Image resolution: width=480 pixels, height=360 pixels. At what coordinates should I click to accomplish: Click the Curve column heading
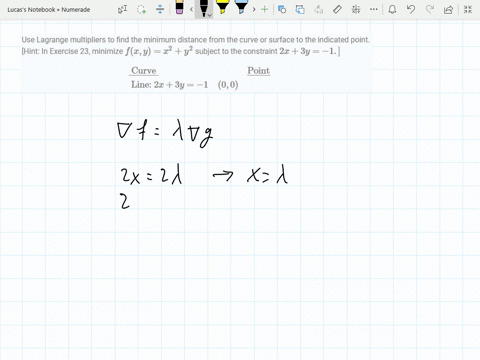(144, 71)
